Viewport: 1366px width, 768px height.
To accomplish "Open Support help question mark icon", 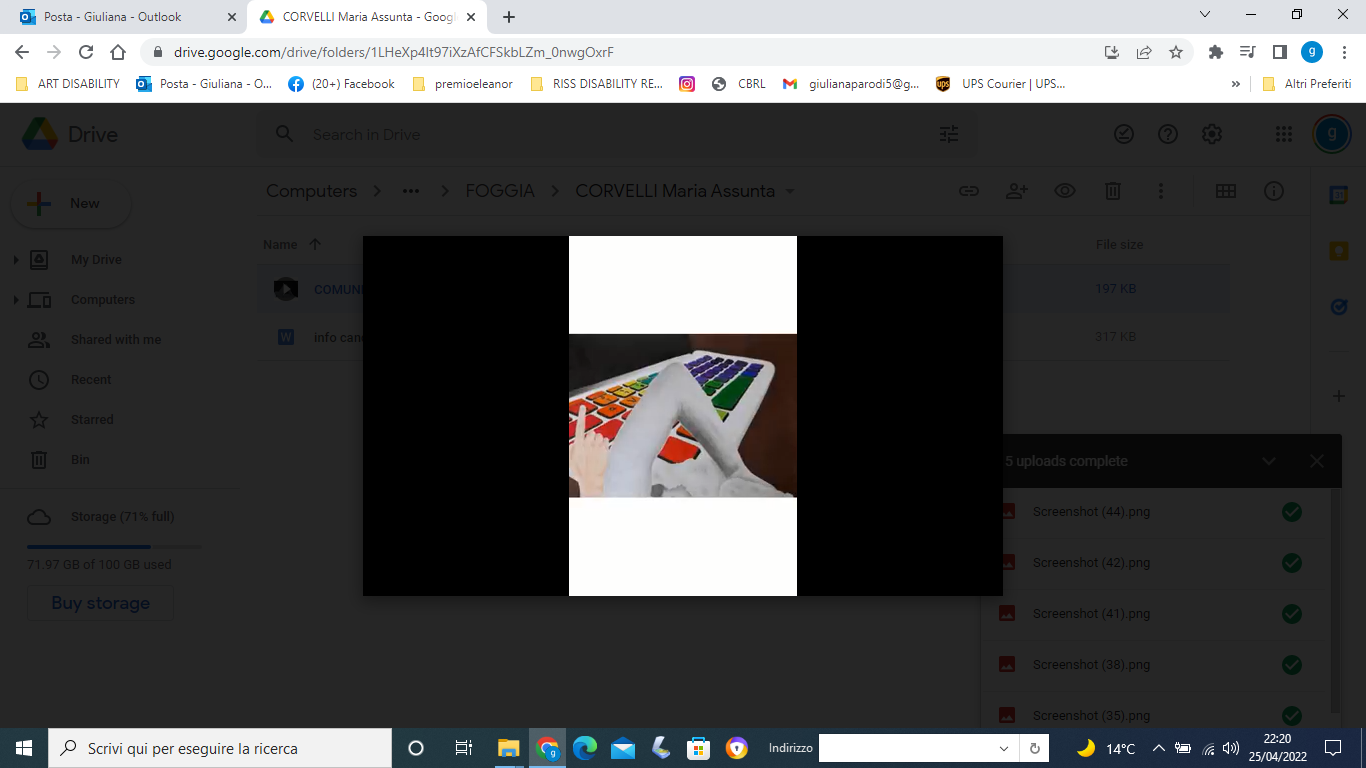I will tap(1168, 134).
